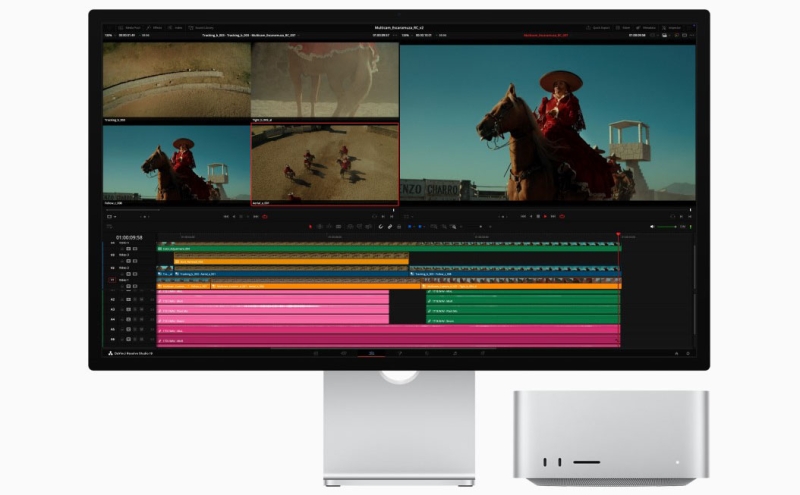800x495 pixels.
Task: Select the aerial riders multicam angle
Action: pyautogui.click(x=324, y=163)
